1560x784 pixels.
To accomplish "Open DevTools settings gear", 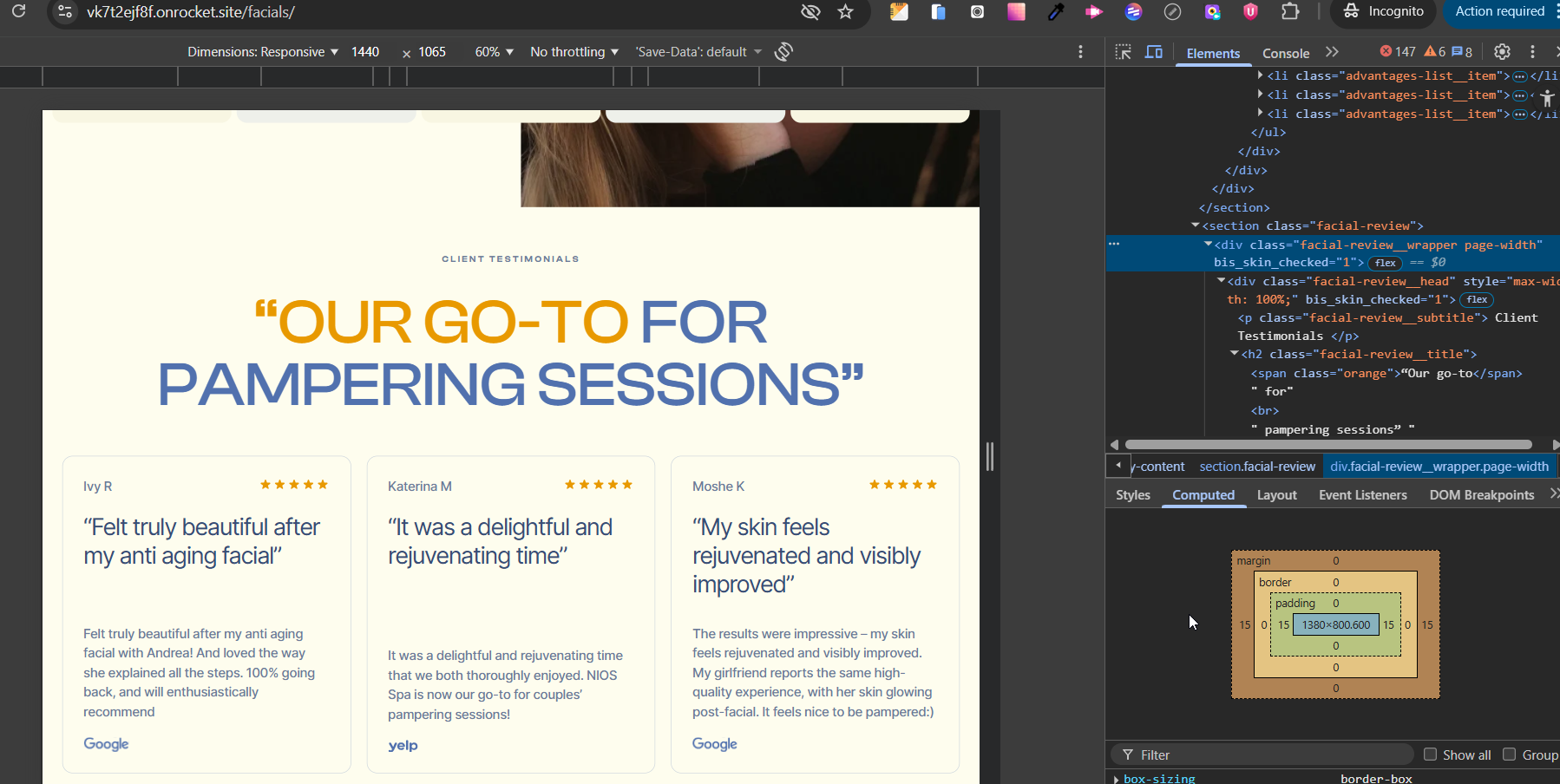I will click(1503, 52).
